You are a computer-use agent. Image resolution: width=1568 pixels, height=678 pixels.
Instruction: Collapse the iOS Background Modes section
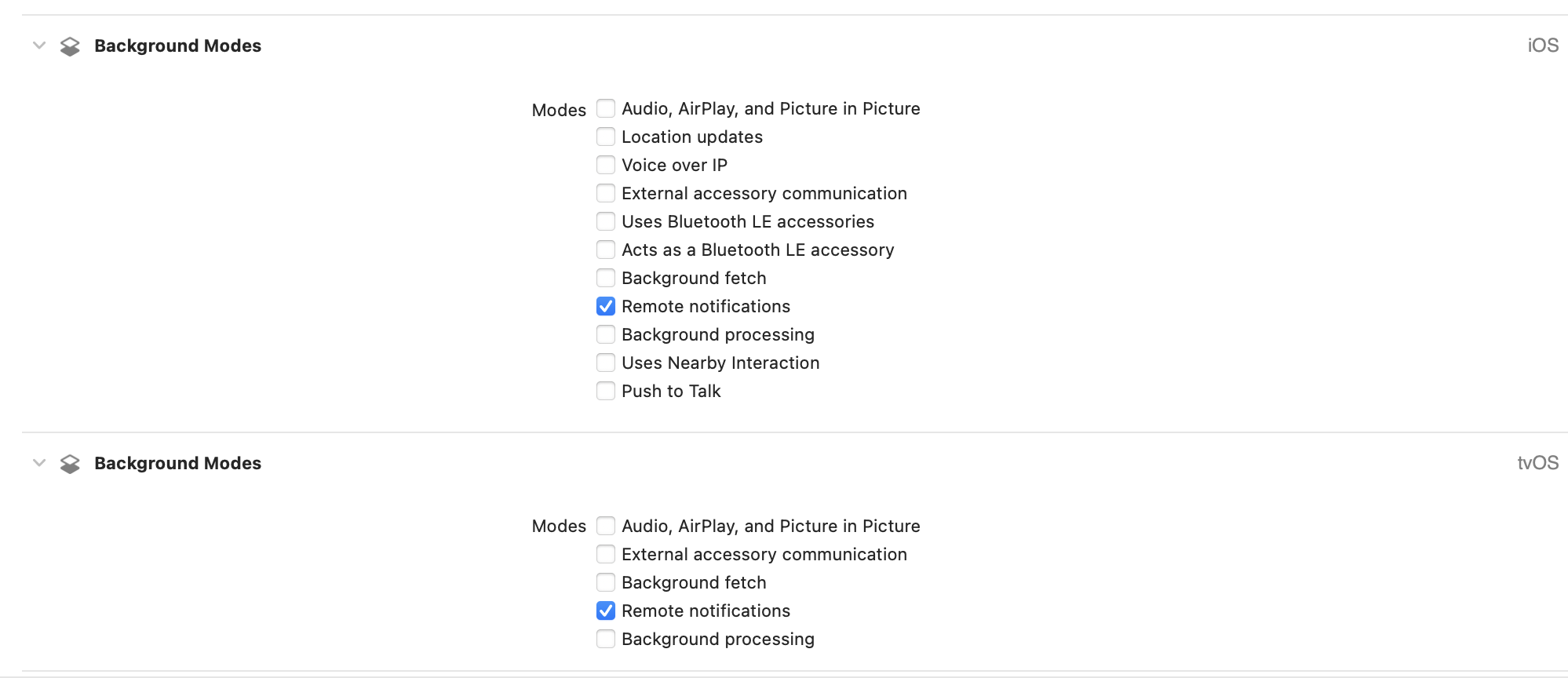[39, 46]
